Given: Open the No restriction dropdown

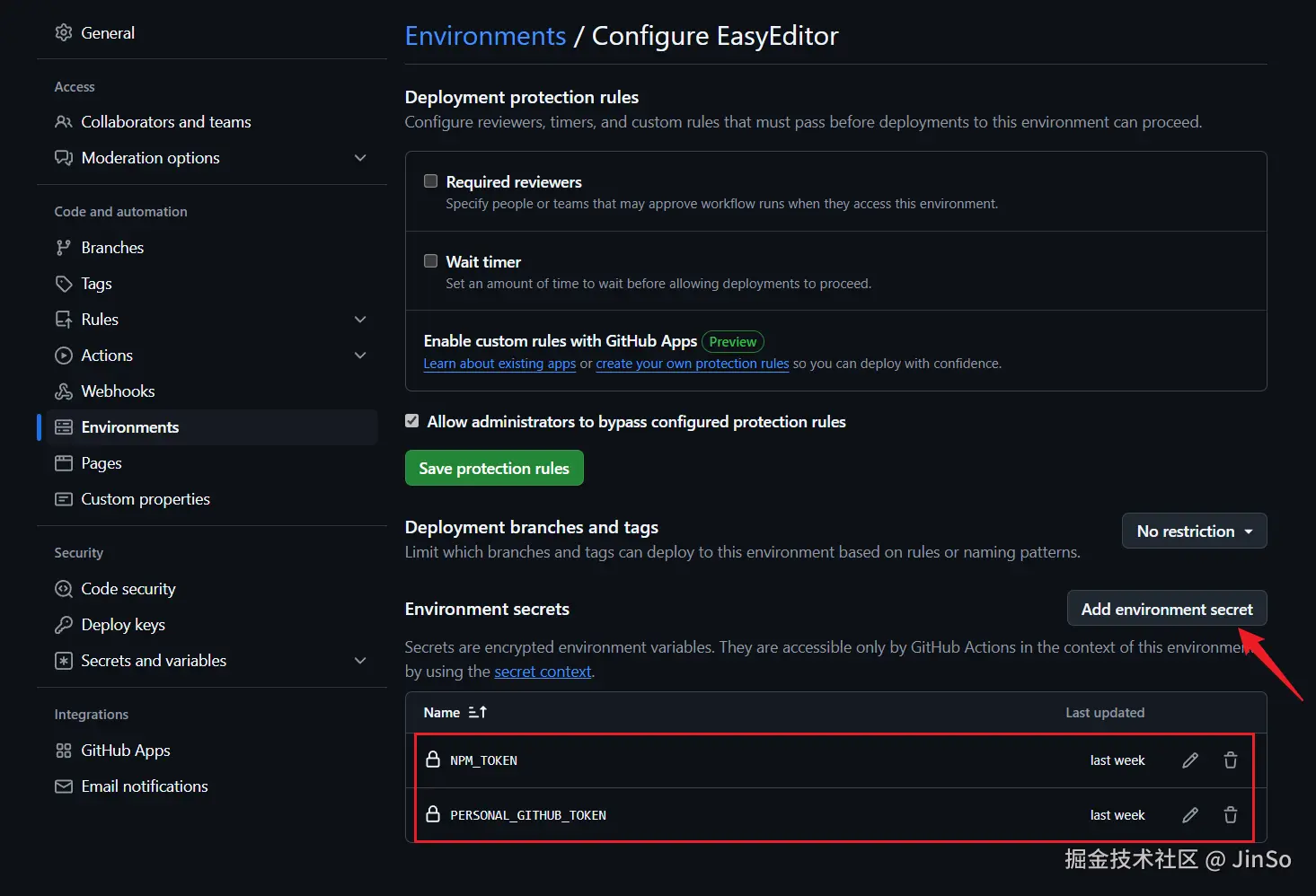Looking at the screenshot, I should point(1194,531).
